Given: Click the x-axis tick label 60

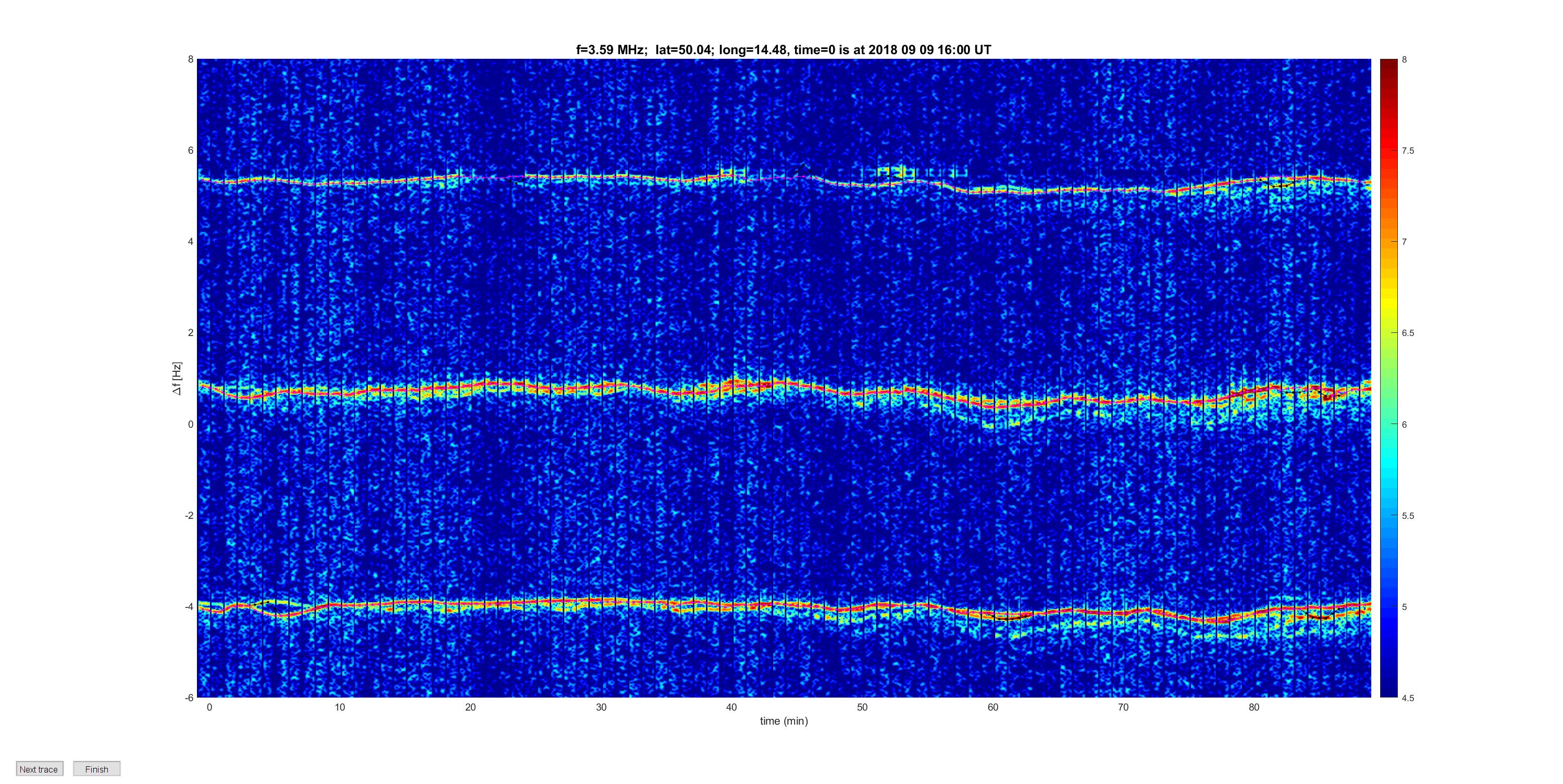Looking at the screenshot, I should point(993,707).
